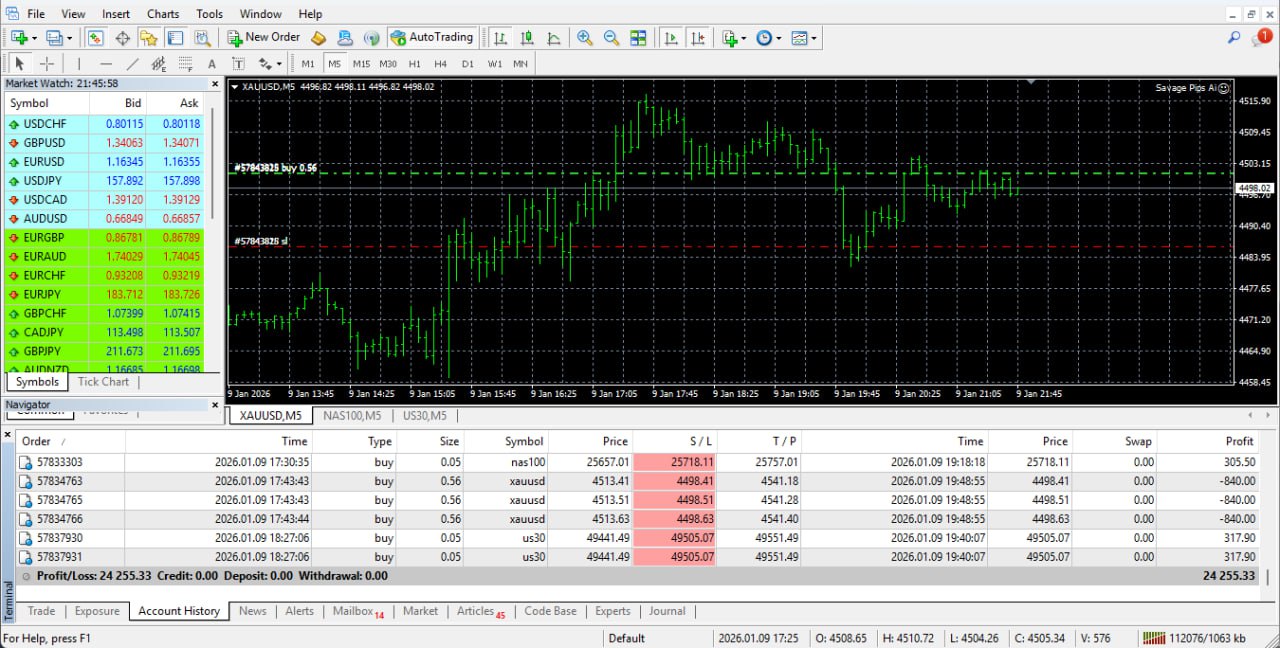Open the Account History terminal tab

tap(179, 611)
